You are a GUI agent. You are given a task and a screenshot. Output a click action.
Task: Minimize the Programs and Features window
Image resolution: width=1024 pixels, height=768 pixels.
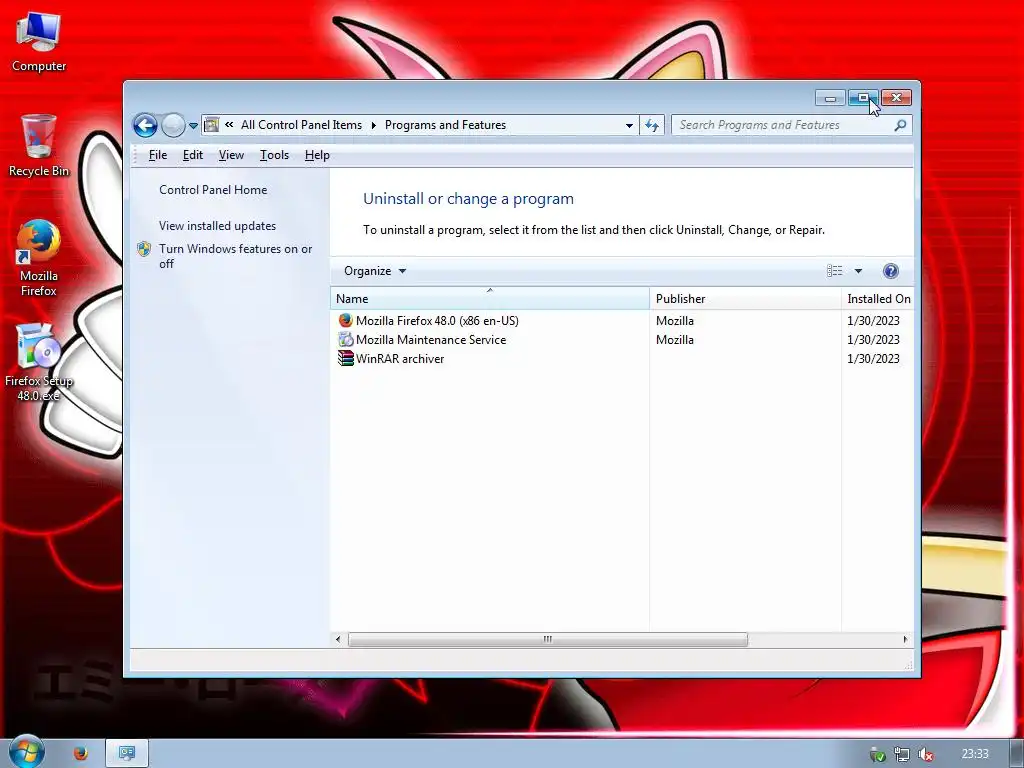[x=830, y=98]
